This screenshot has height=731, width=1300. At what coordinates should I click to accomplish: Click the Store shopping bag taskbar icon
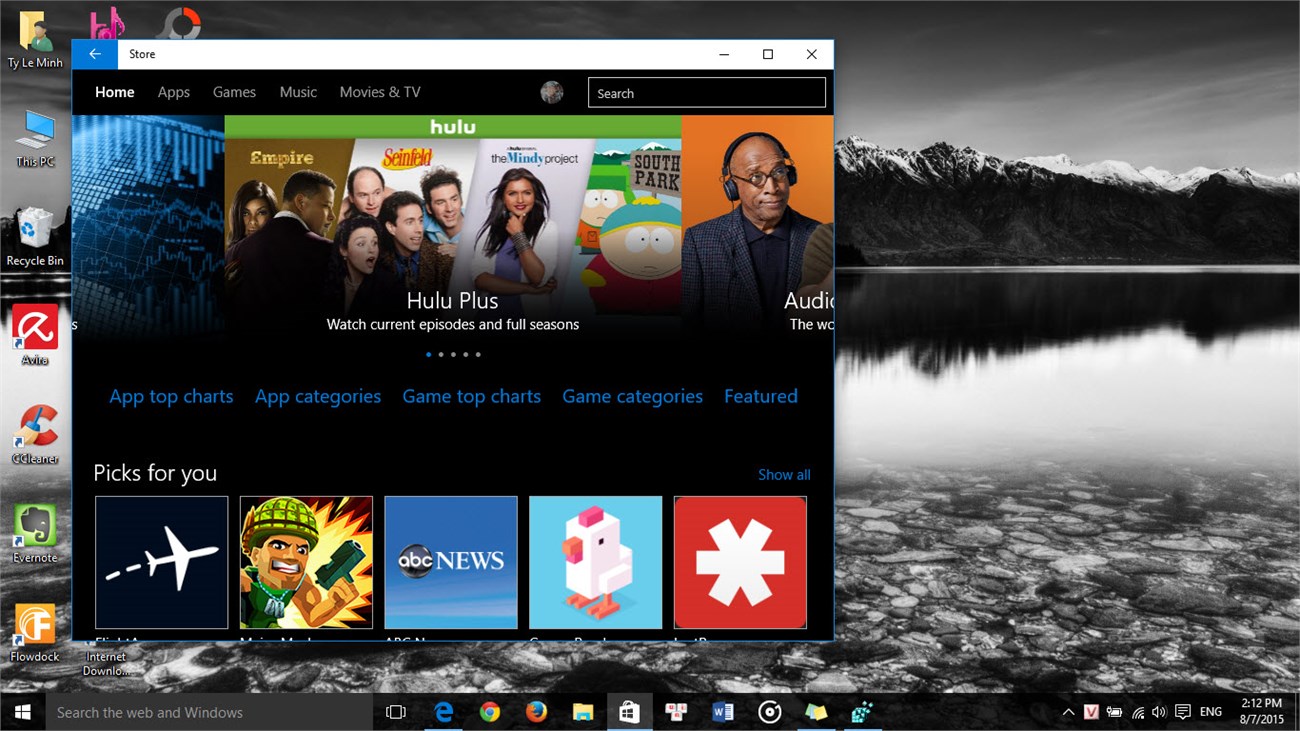[629, 712]
